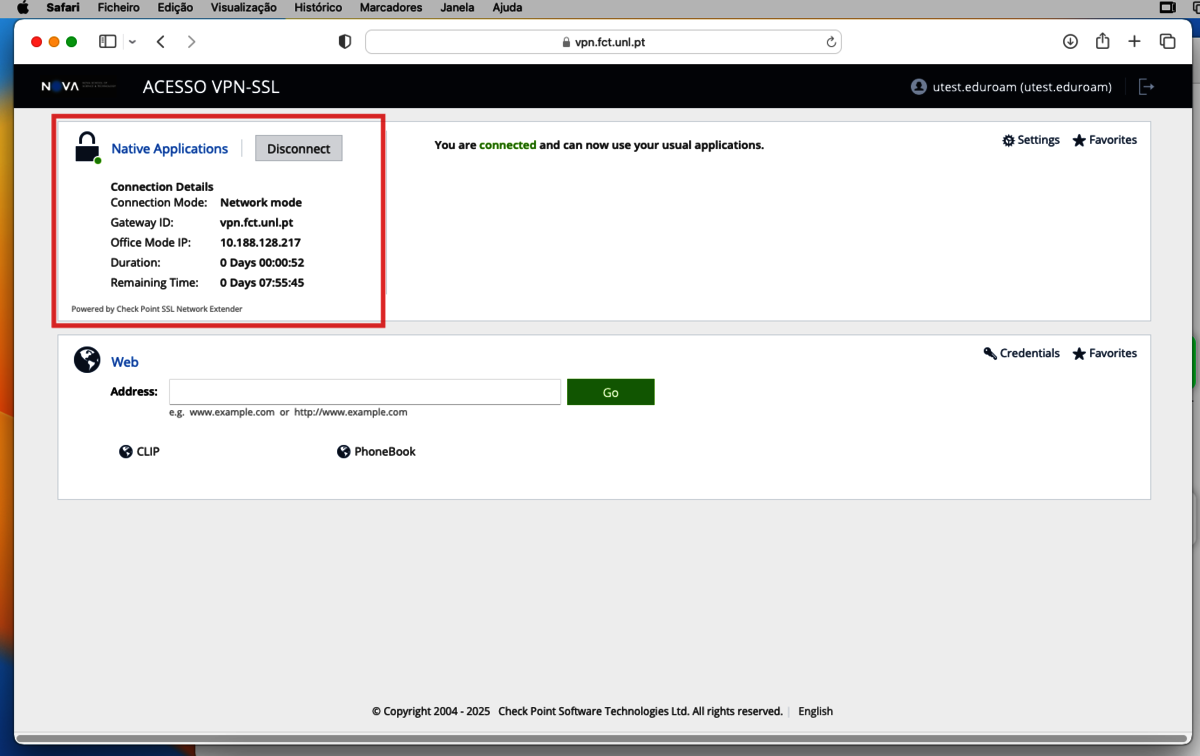Click the reload icon in address bar
Screen dimensions: 1200x756
[830, 42]
